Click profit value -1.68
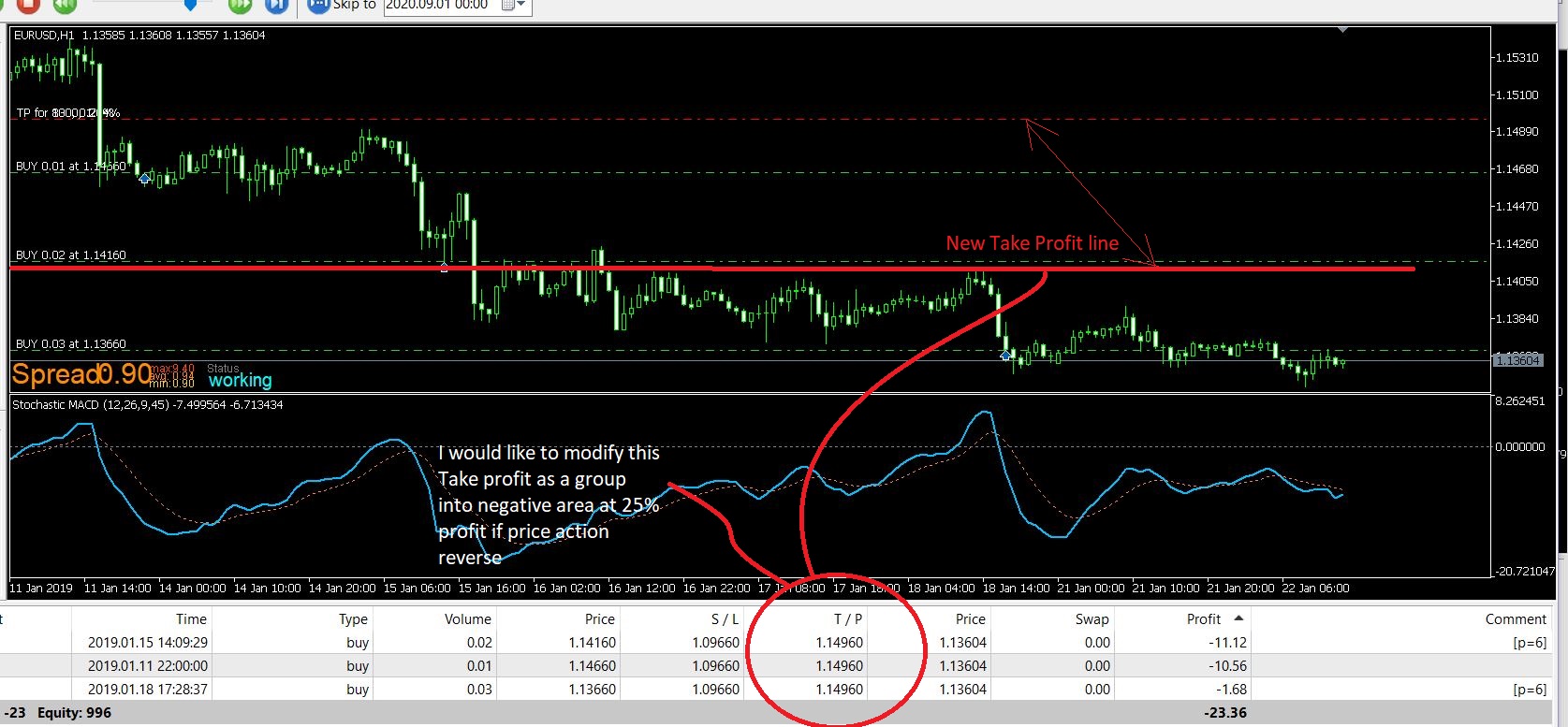This screenshot has width=1568, height=727. [1232, 690]
